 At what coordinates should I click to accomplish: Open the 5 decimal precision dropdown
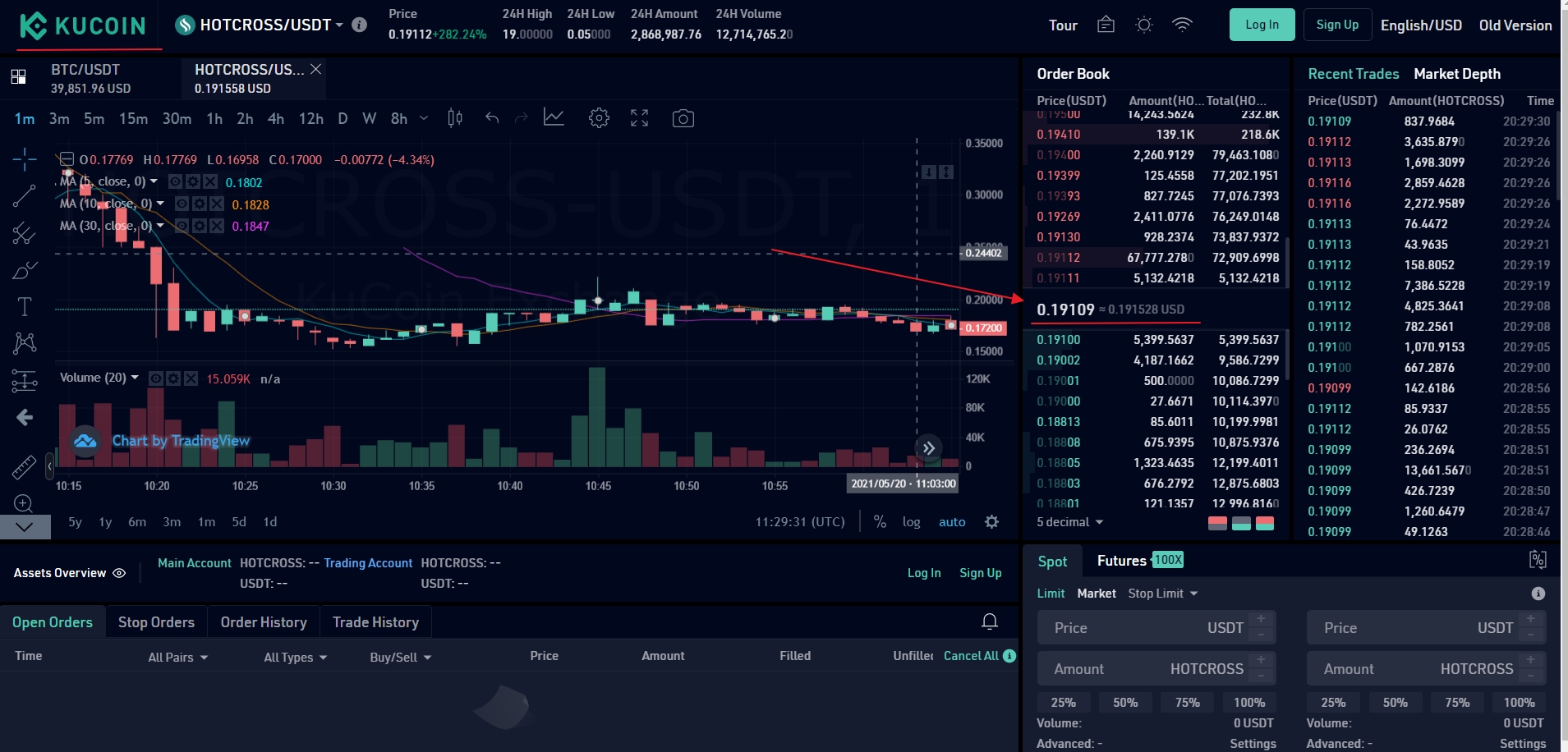click(x=1069, y=522)
